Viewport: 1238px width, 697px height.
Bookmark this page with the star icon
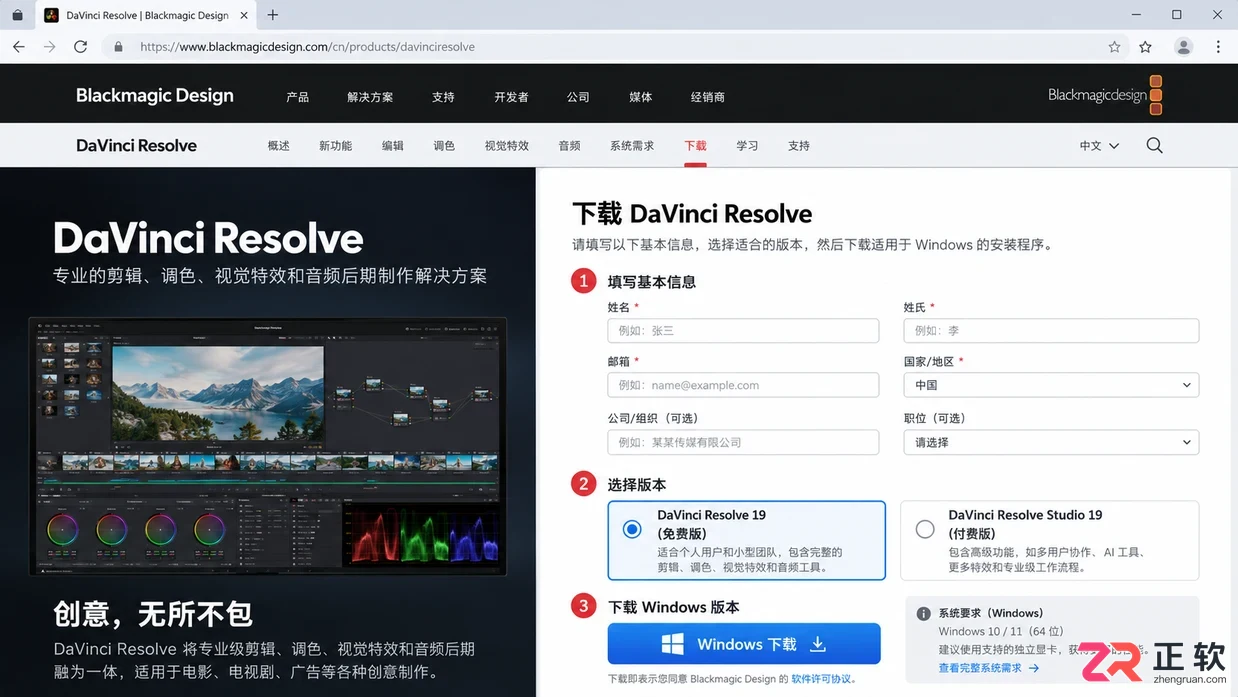1114,47
